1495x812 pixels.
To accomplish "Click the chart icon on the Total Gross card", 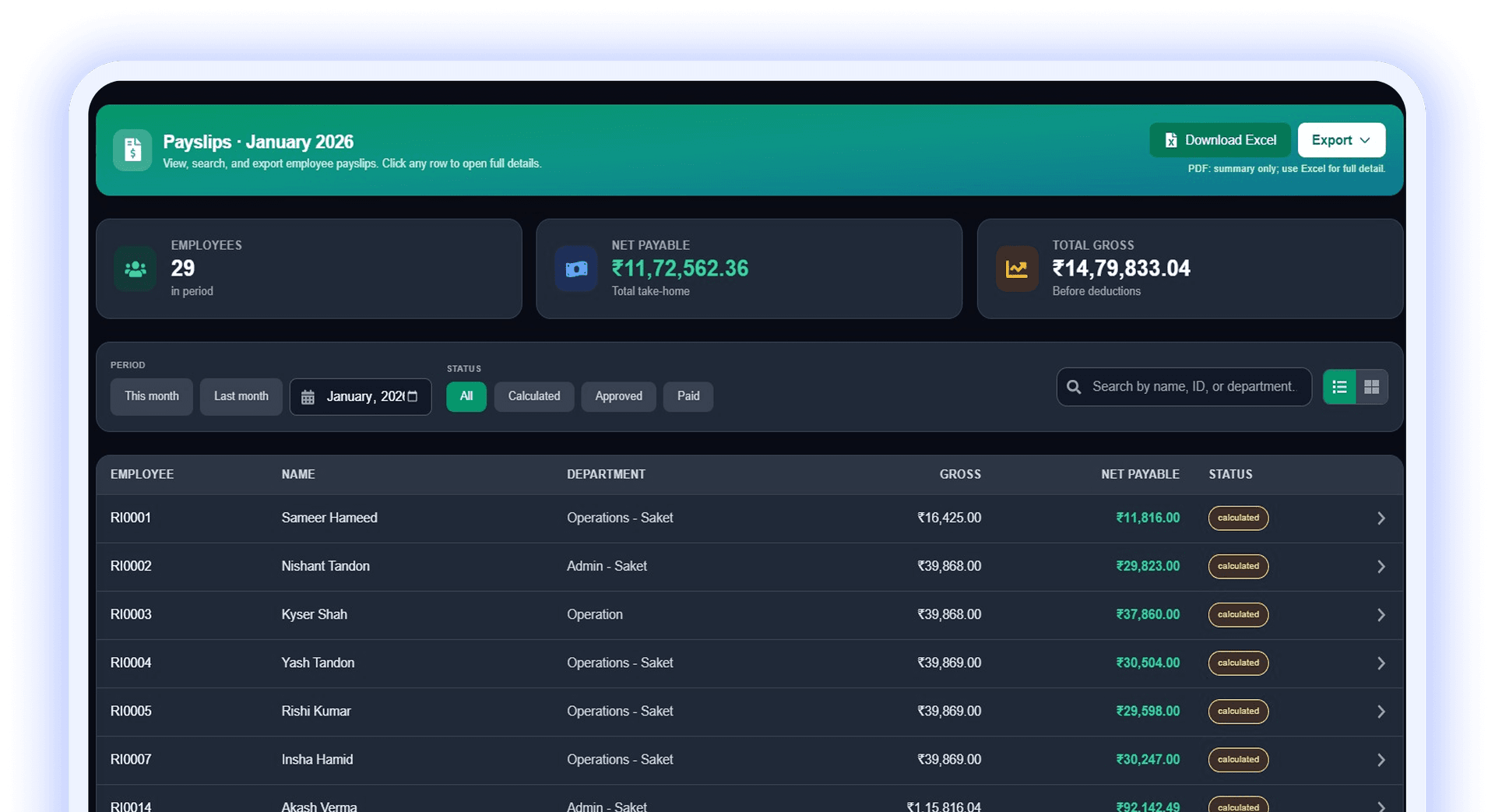I will point(1017,269).
